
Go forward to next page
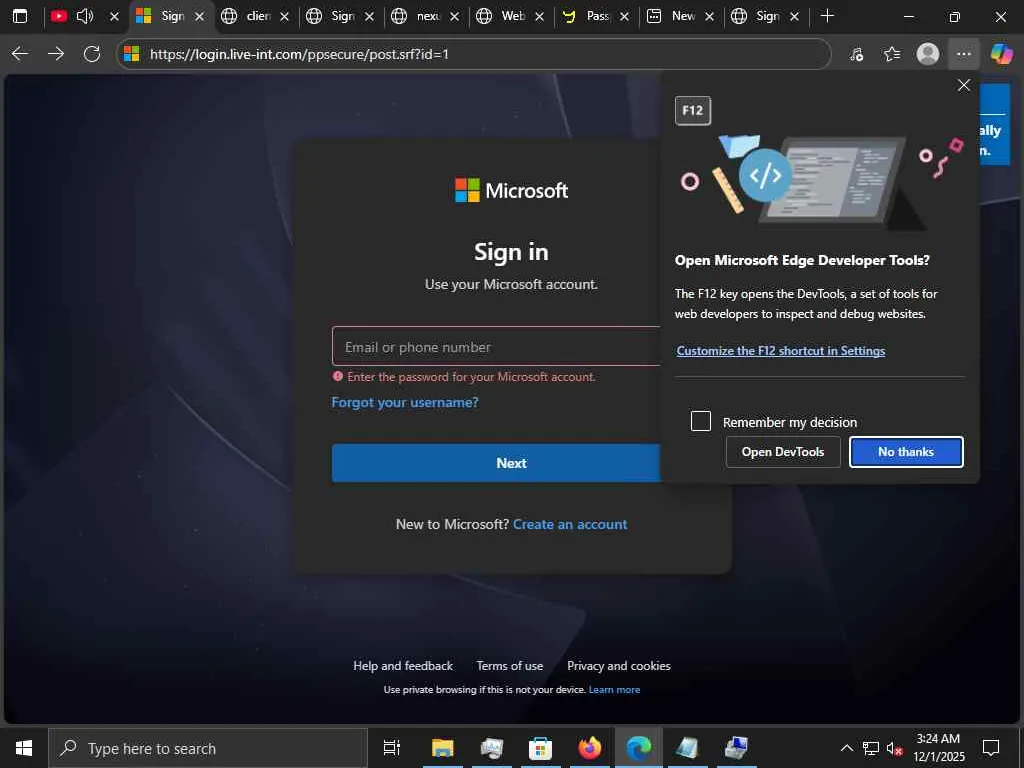point(56,54)
